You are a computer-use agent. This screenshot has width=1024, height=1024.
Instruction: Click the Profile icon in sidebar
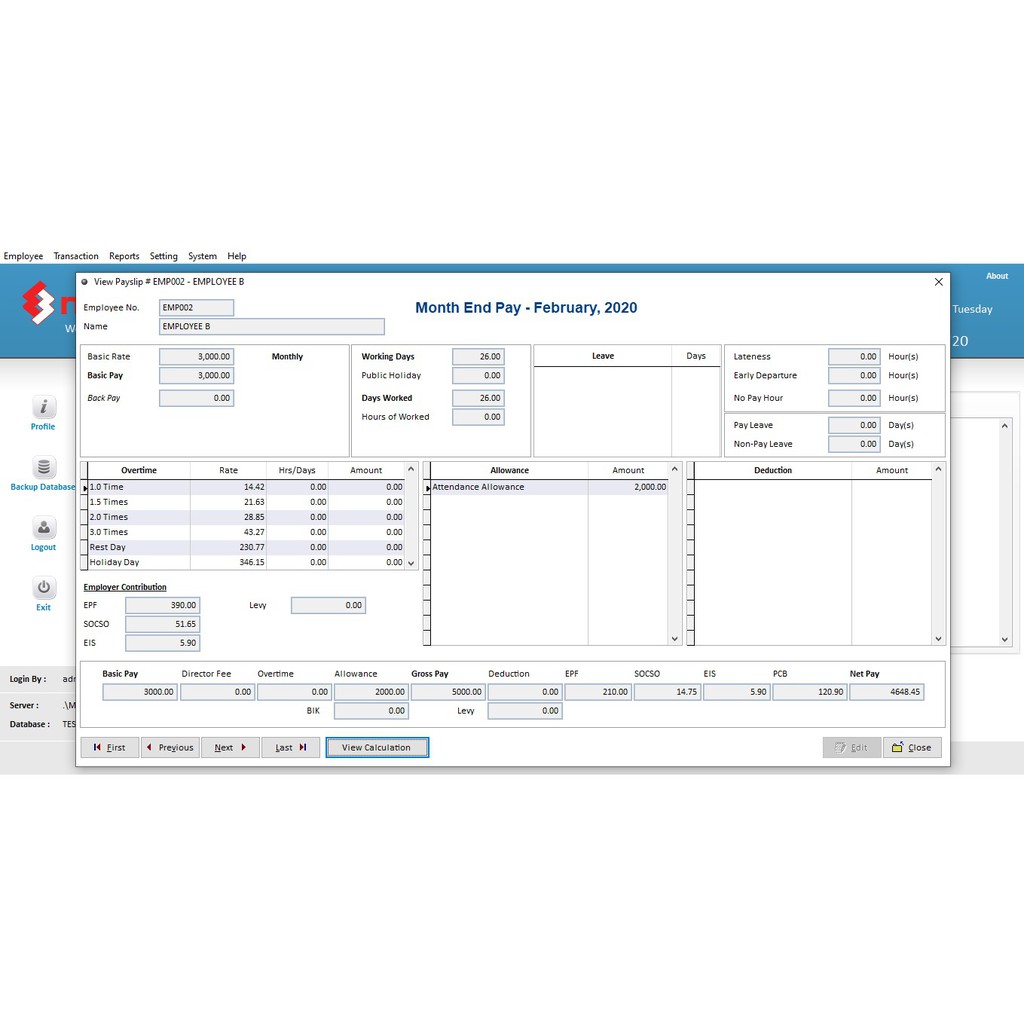[43, 407]
